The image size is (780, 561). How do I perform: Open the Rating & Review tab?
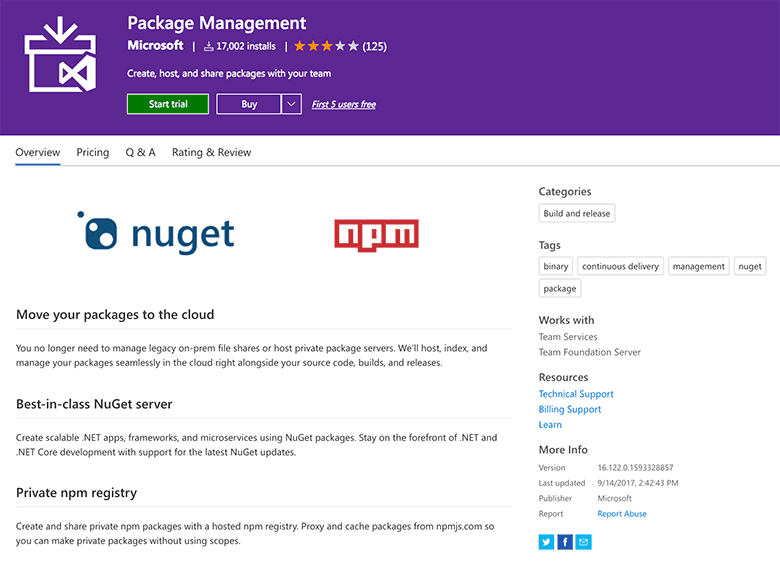click(211, 153)
